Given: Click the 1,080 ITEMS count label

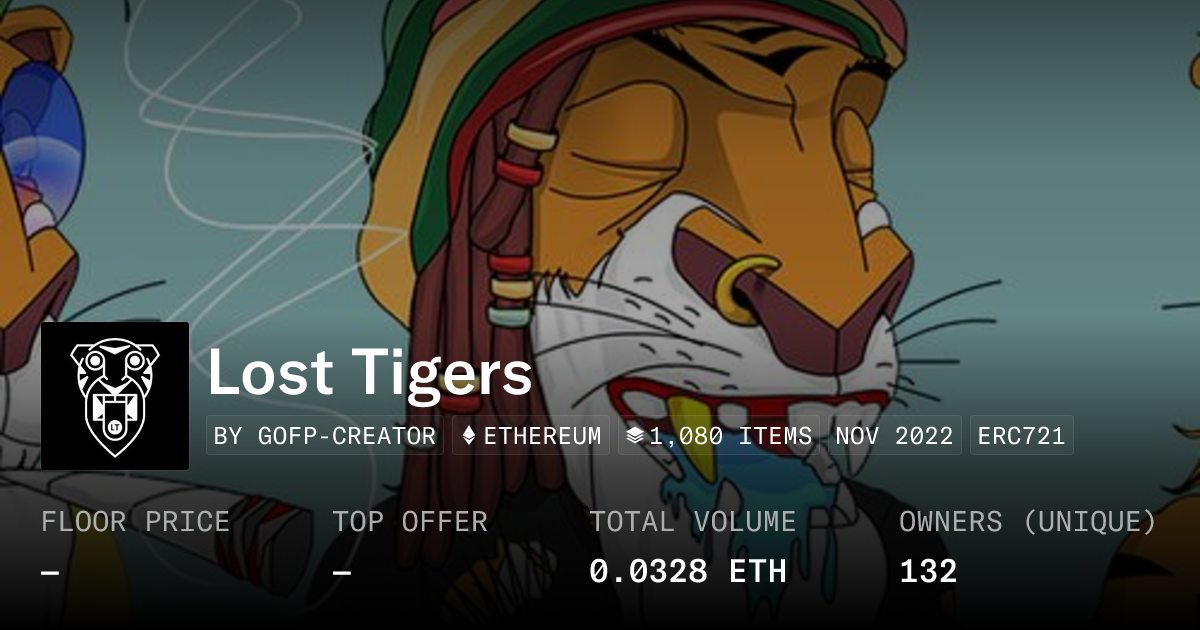Looking at the screenshot, I should pyautogui.click(x=730, y=436).
